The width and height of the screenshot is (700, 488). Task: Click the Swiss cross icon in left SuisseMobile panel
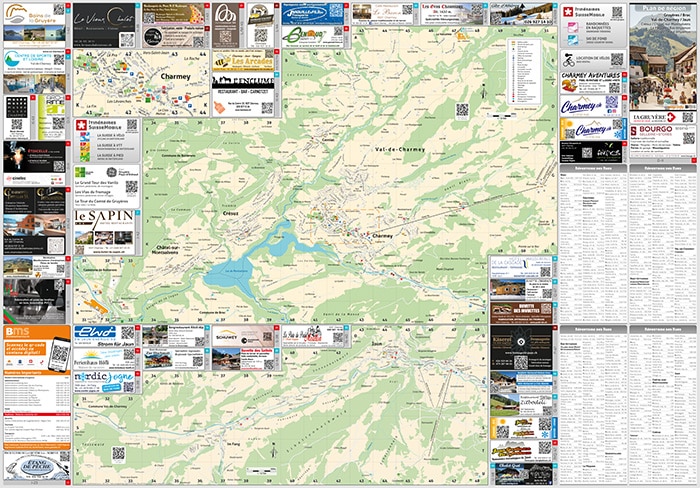[x=81, y=125]
